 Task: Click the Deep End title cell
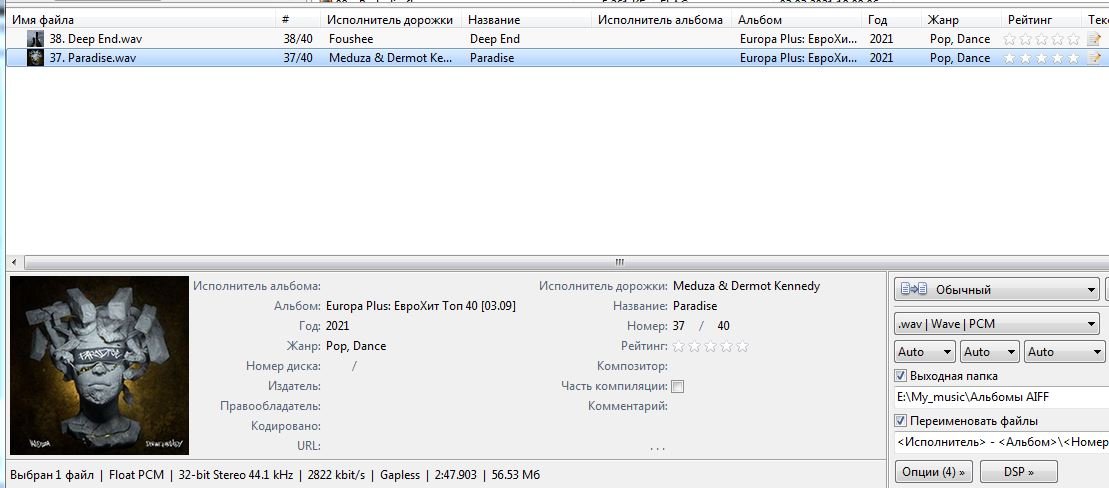tap(494, 39)
